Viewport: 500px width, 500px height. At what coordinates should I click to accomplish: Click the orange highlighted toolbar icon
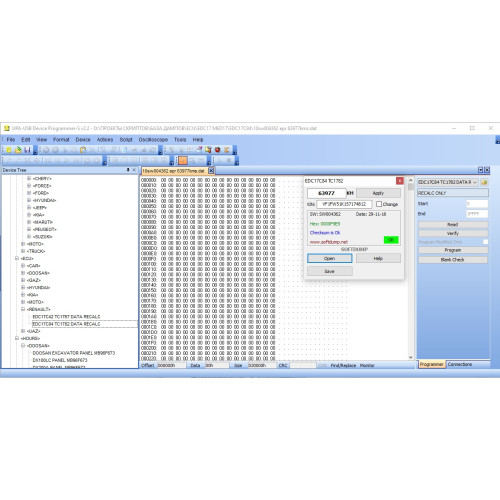point(183,161)
